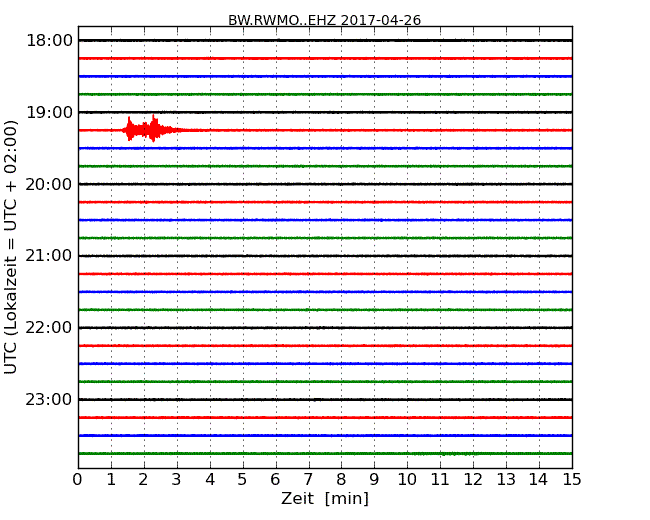The width and height of the screenshot is (650, 520).
Task: Click the 11 tick on the minute axis
Action: pos(440,480)
